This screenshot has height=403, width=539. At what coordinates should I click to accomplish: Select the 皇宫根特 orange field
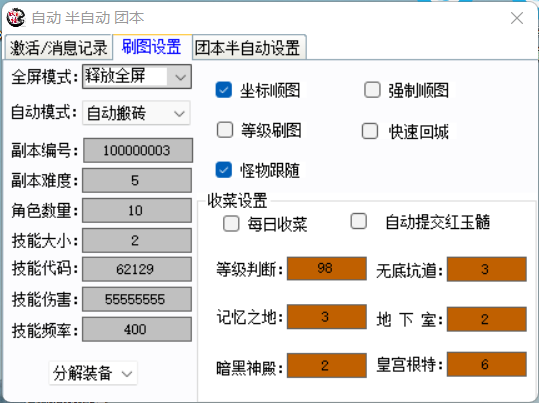click(486, 364)
